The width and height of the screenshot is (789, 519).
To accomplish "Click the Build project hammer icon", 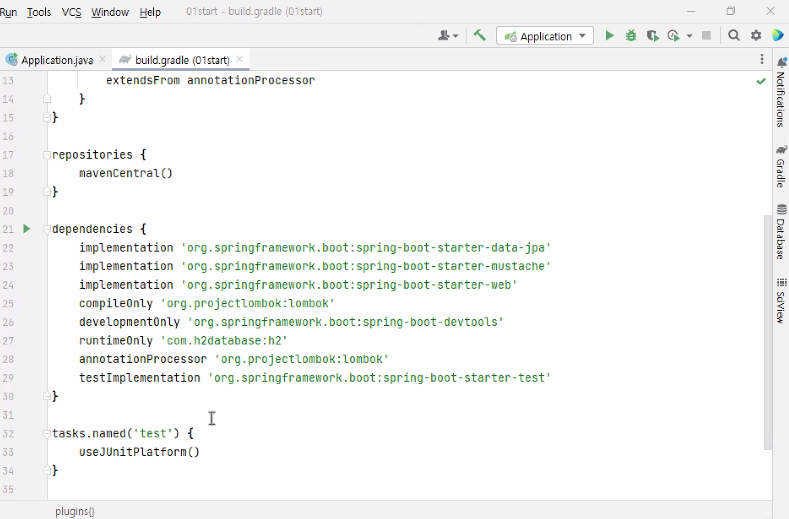I will [x=480, y=35].
